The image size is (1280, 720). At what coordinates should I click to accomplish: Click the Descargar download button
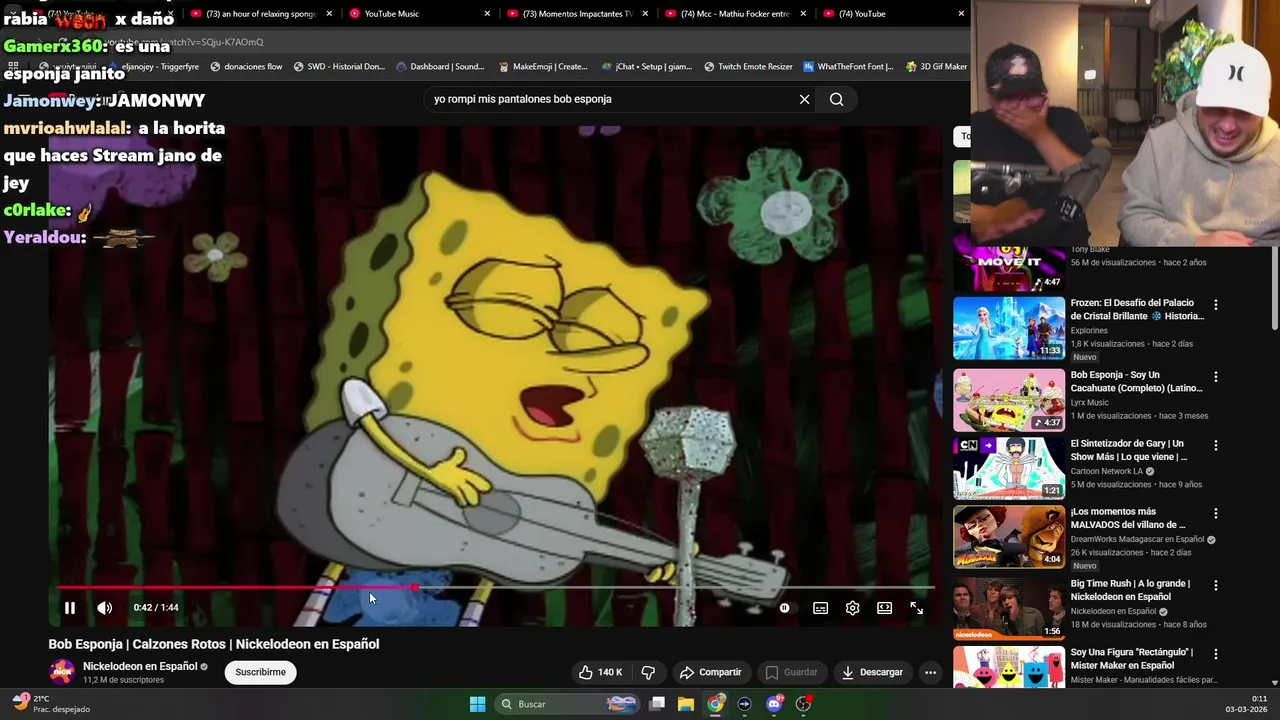[872, 672]
